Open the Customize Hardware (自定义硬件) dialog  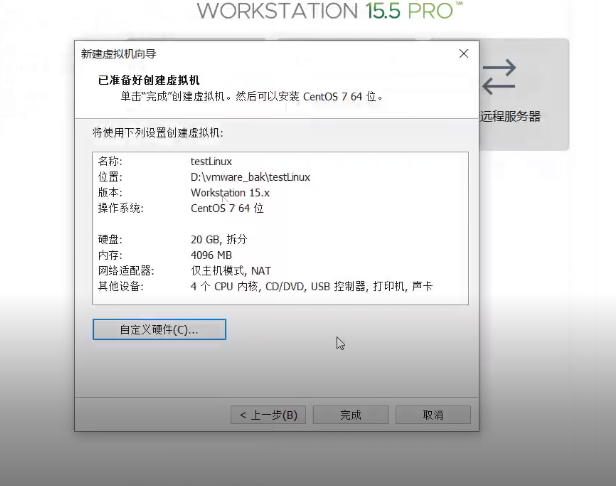pyautogui.click(x=159, y=329)
